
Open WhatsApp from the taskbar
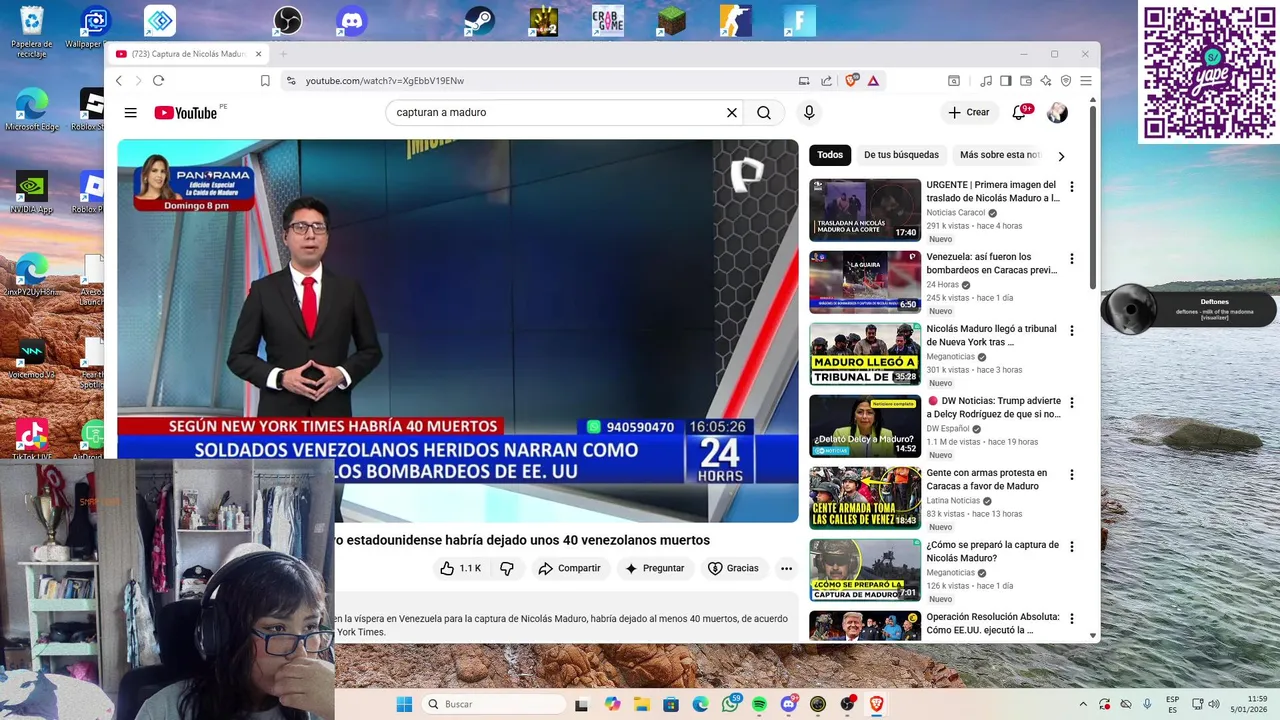tap(730, 704)
